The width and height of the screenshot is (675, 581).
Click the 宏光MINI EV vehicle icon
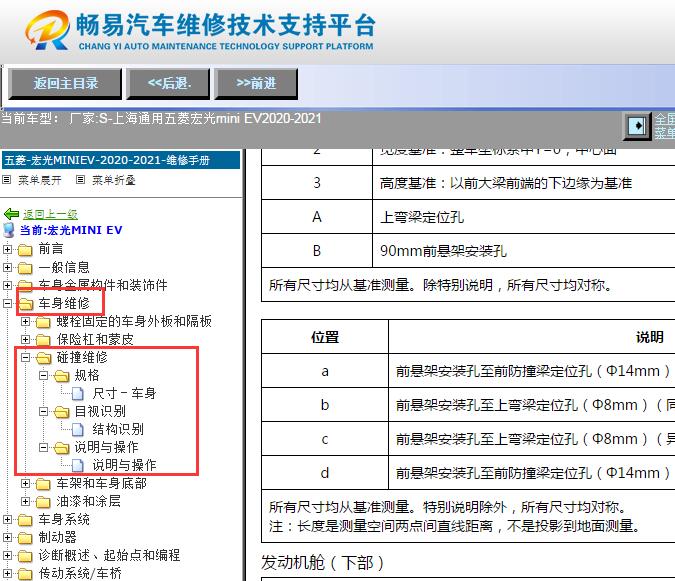click(x=9, y=230)
